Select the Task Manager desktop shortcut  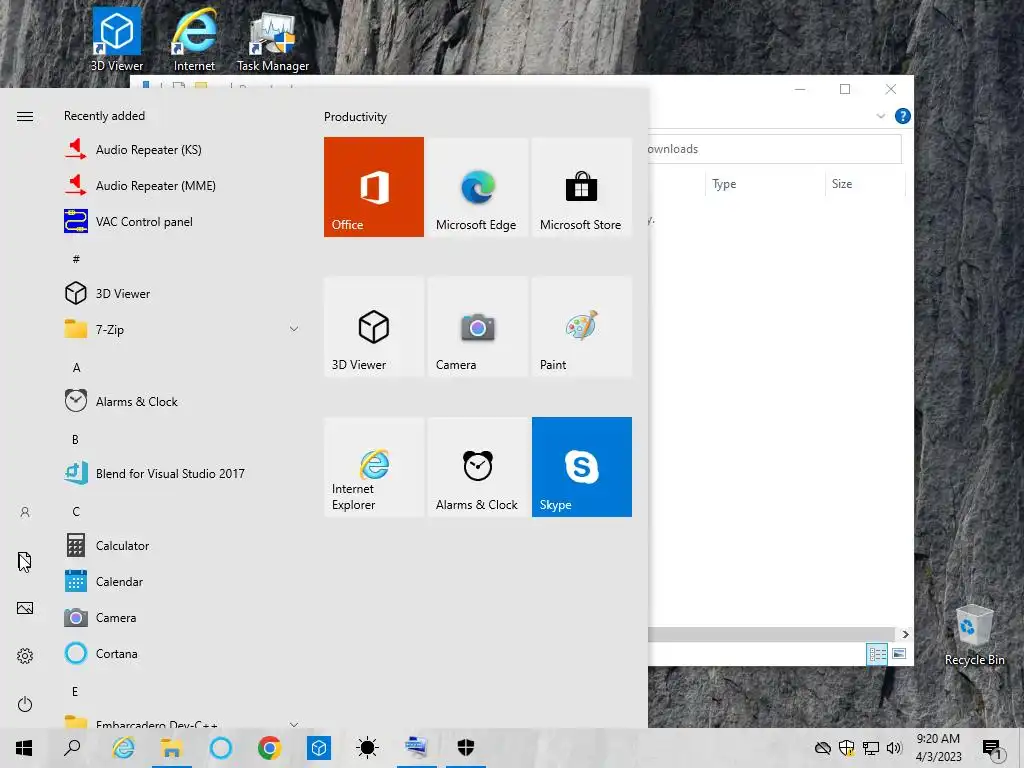tap(273, 42)
